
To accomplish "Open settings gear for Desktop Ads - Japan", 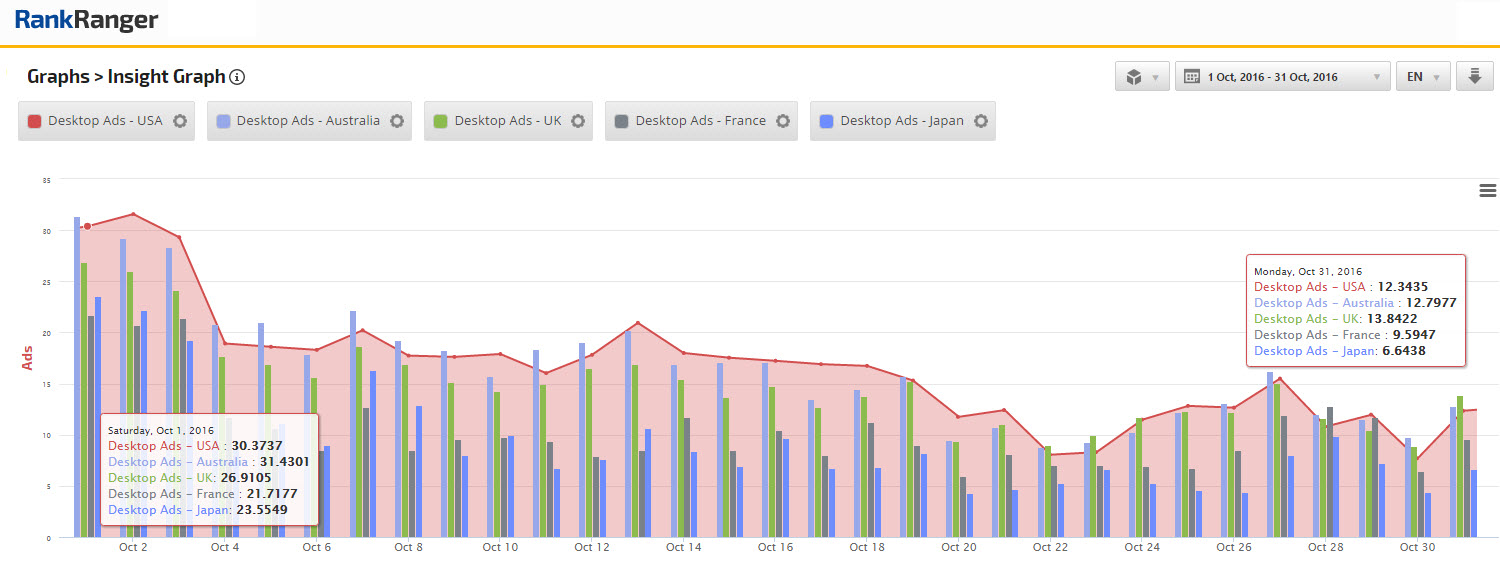I will point(981,121).
